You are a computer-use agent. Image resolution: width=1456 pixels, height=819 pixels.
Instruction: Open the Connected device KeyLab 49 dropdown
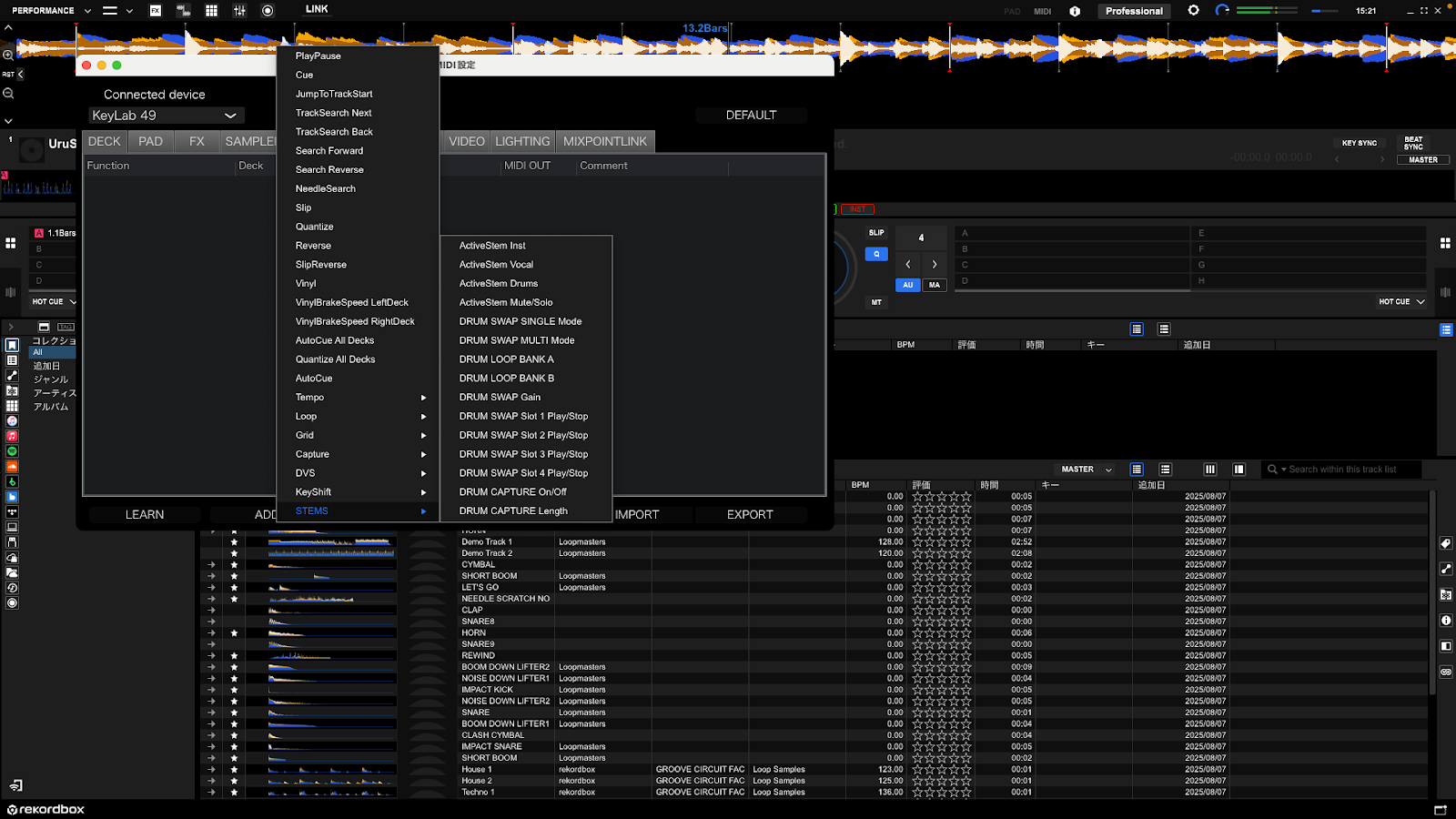click(165, 116)
